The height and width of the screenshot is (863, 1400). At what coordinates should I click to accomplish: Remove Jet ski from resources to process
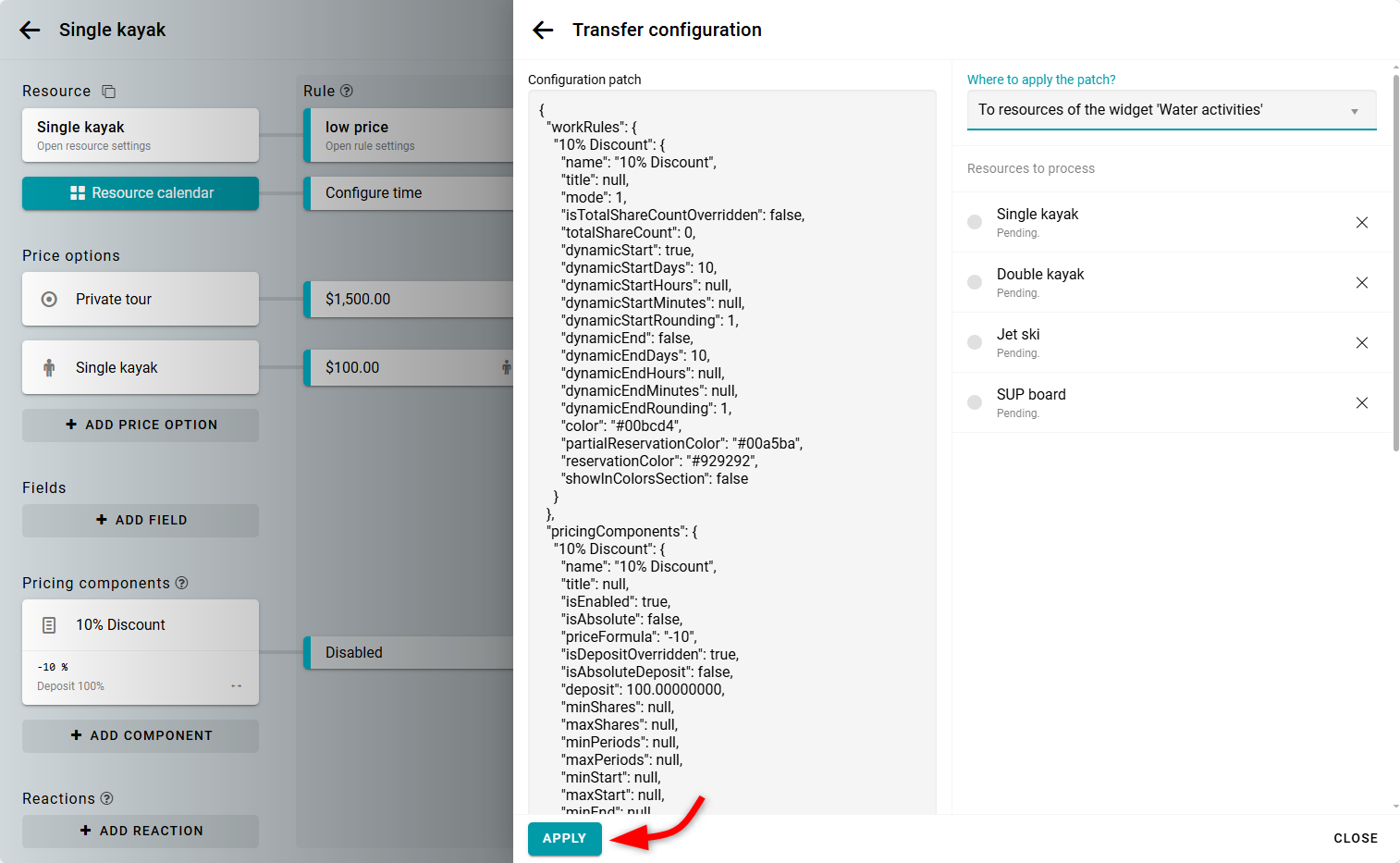1361,342
